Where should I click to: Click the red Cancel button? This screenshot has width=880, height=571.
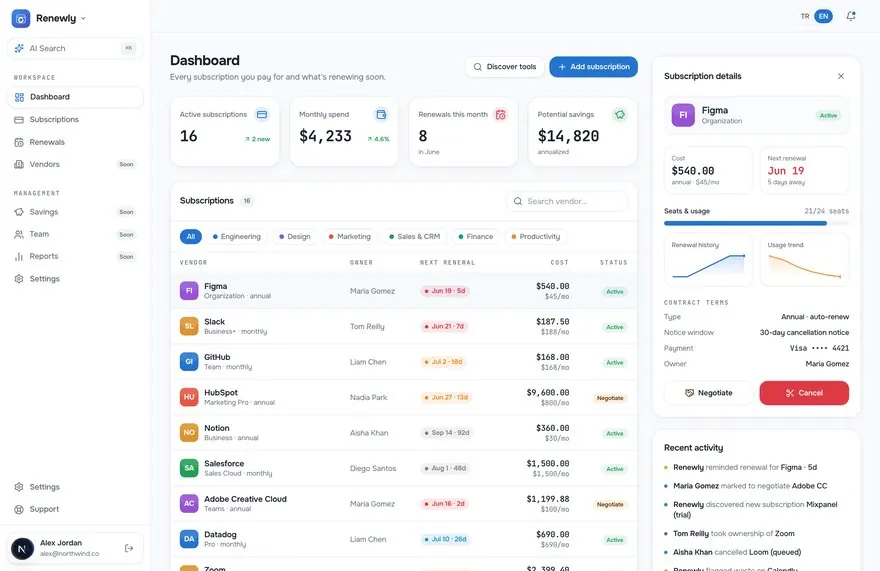click(x=804, y=393)
